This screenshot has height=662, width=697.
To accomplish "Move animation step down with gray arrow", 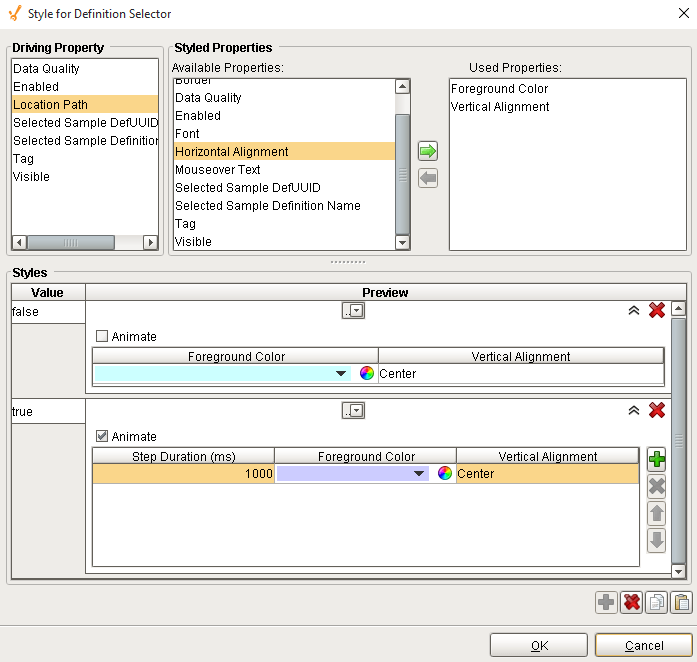I will click(657, 541).
